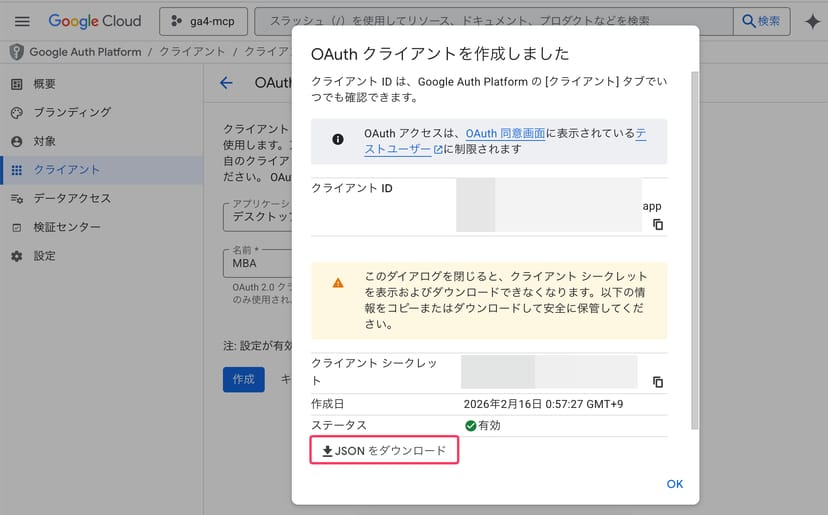The height and width of the screenshot is (515, 828).
Task: Open the 対象 sidebar item
Action: click(x=102, y=141)
